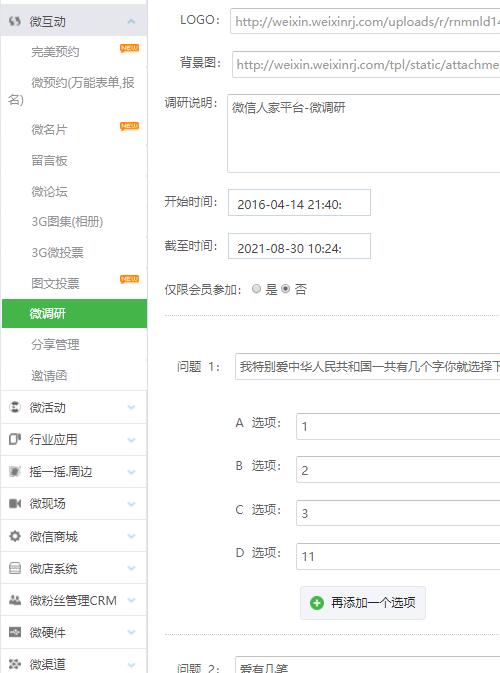Click the 再添加一个选项 button
500x673 pixels.
click(x=363, y=603)
